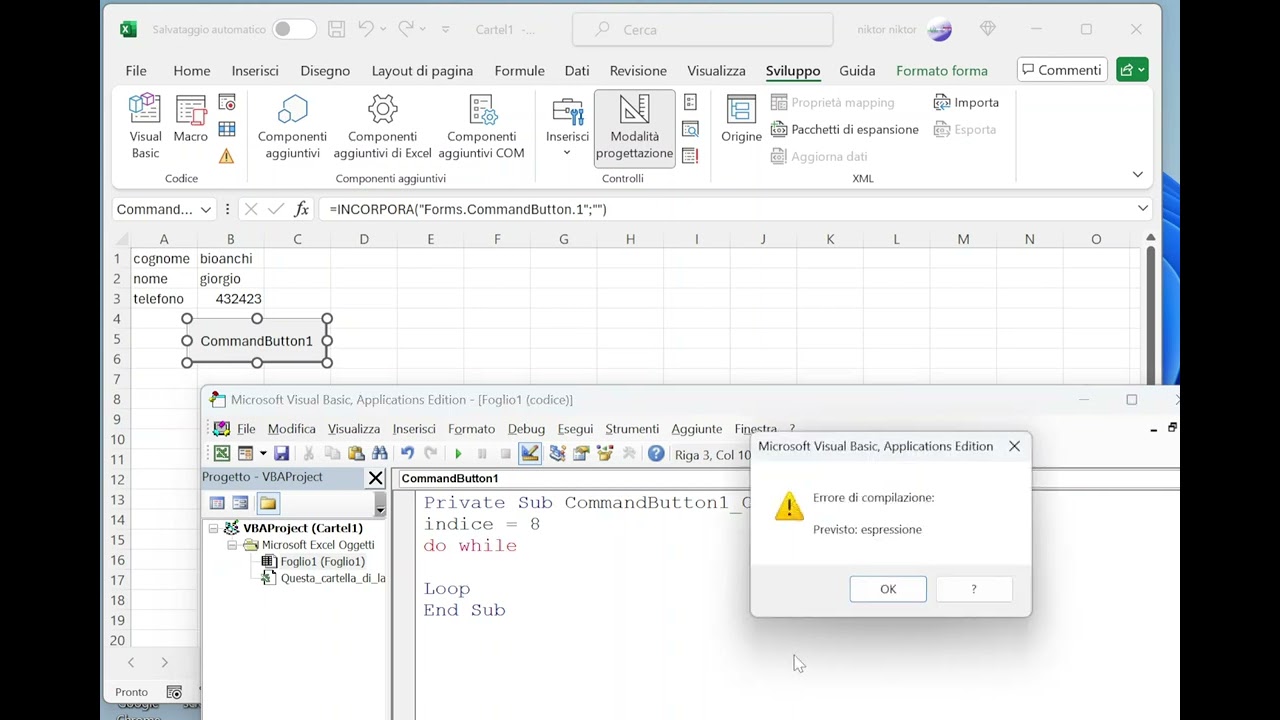Click the Insert Function fx icon
The image size is (1280, 720).
click(301, 209)
